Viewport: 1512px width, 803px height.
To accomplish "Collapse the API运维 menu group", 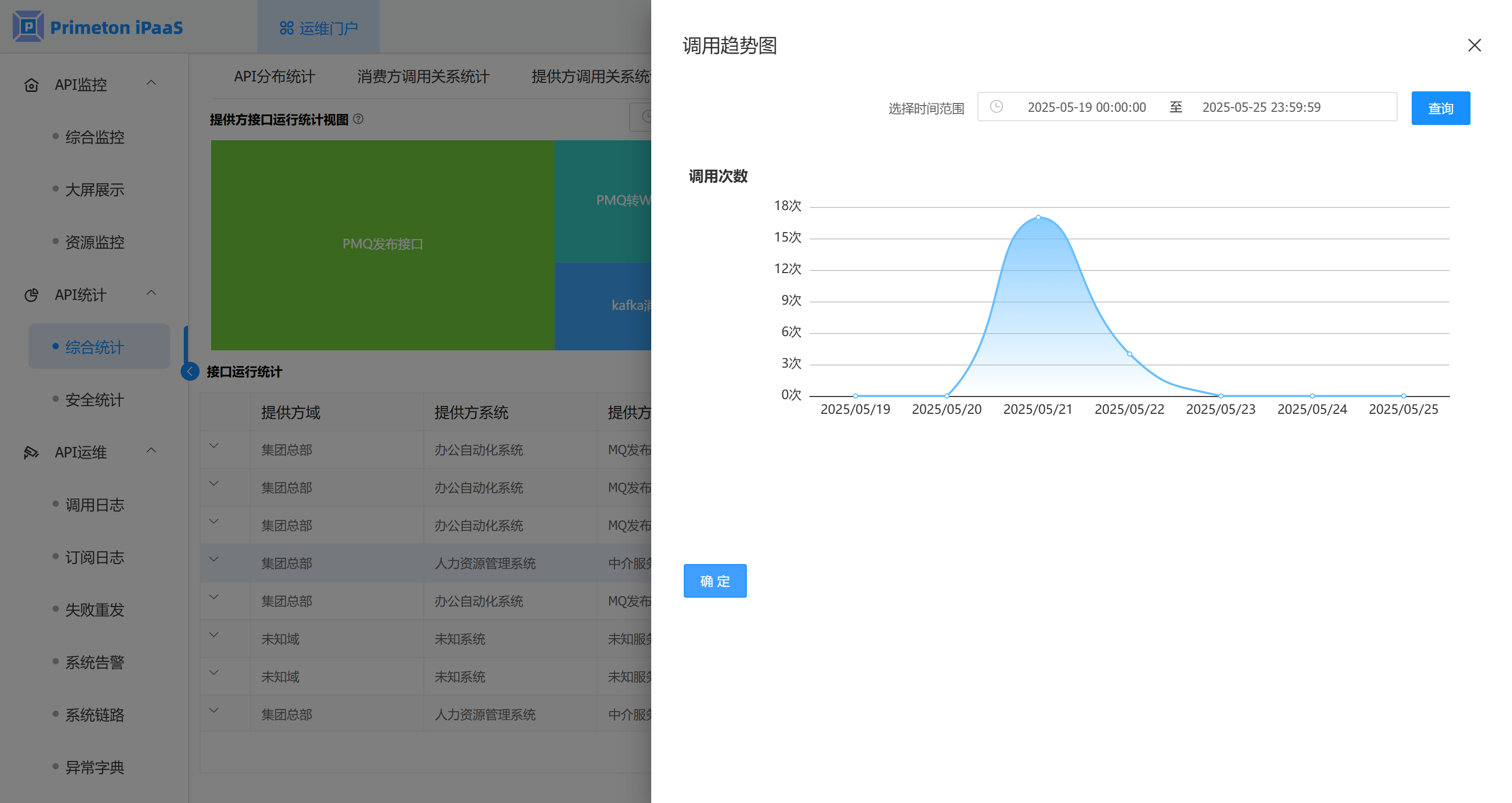I will coord(151,450).
